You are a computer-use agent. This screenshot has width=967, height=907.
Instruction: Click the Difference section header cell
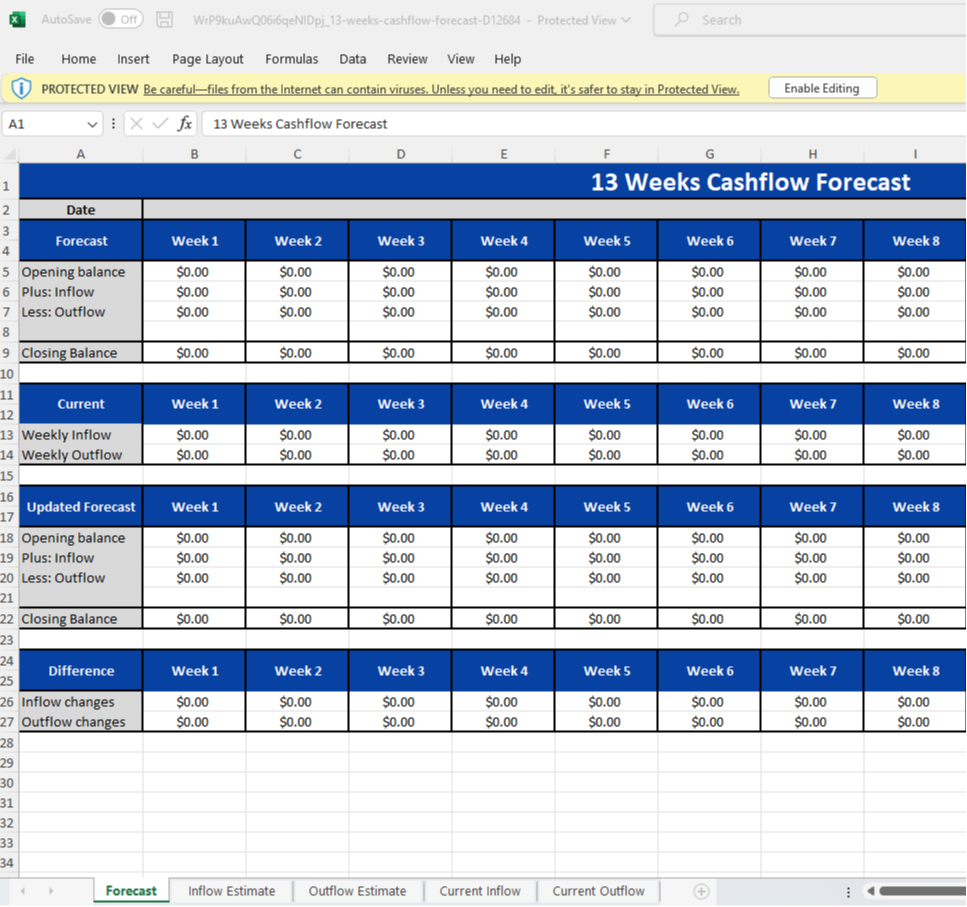coord(81,671)
